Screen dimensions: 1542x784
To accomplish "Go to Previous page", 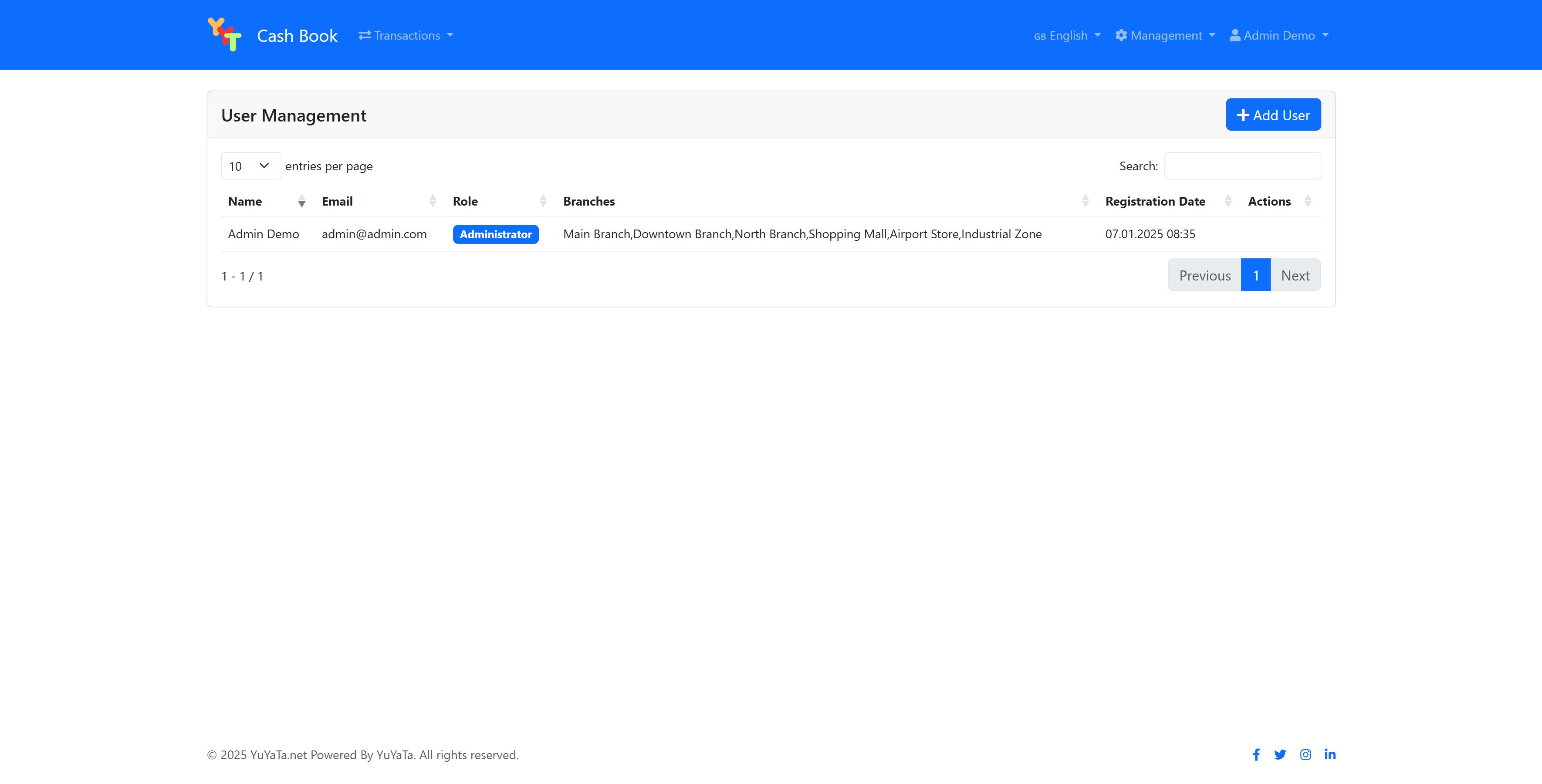I will point(1204,275).
